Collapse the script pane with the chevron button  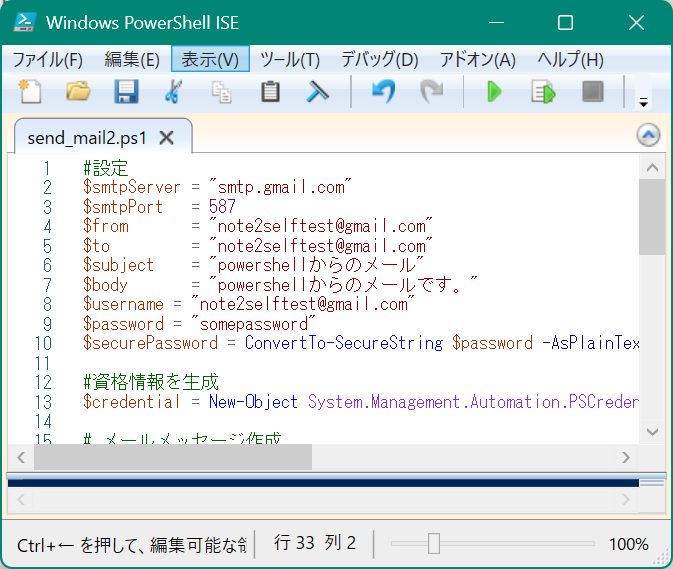[648, 135]
